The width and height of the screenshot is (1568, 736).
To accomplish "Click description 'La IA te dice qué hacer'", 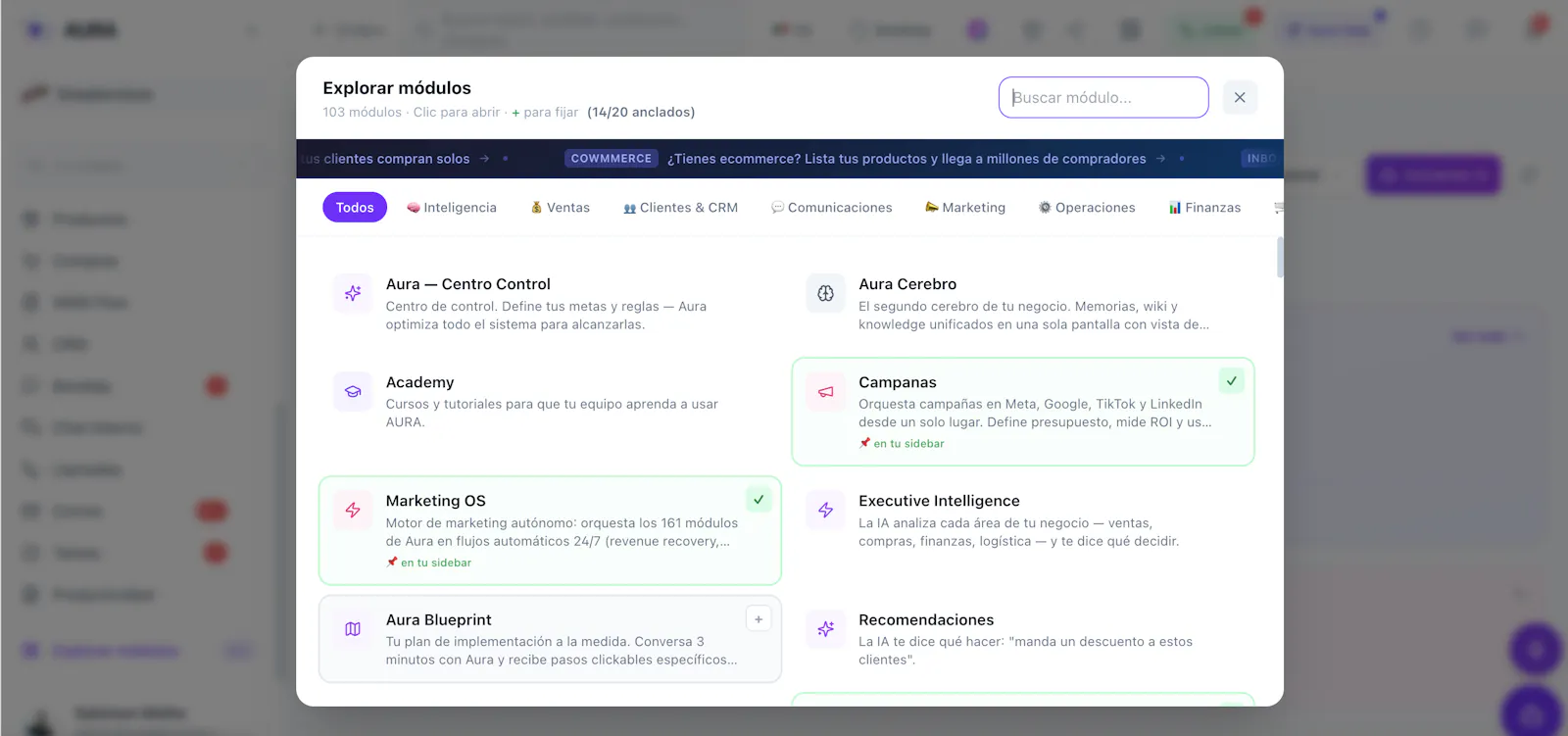I will (1025, 651).
